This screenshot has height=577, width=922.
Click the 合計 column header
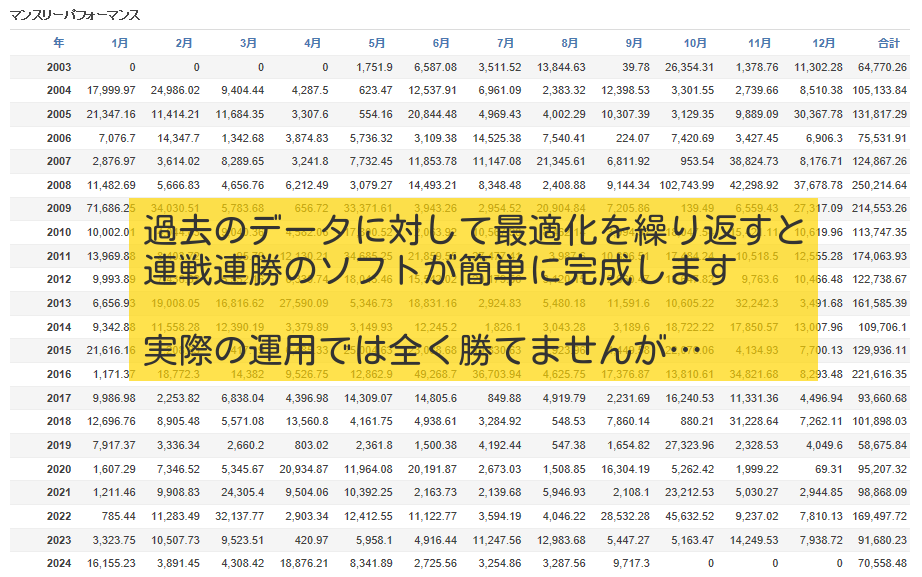[888, 43]
